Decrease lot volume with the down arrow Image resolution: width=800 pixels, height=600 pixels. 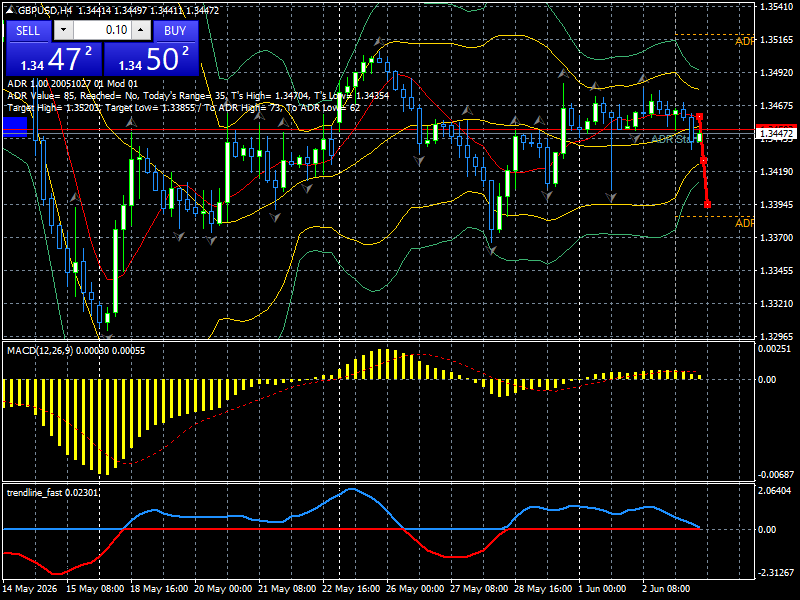click(x=63, y=31)
